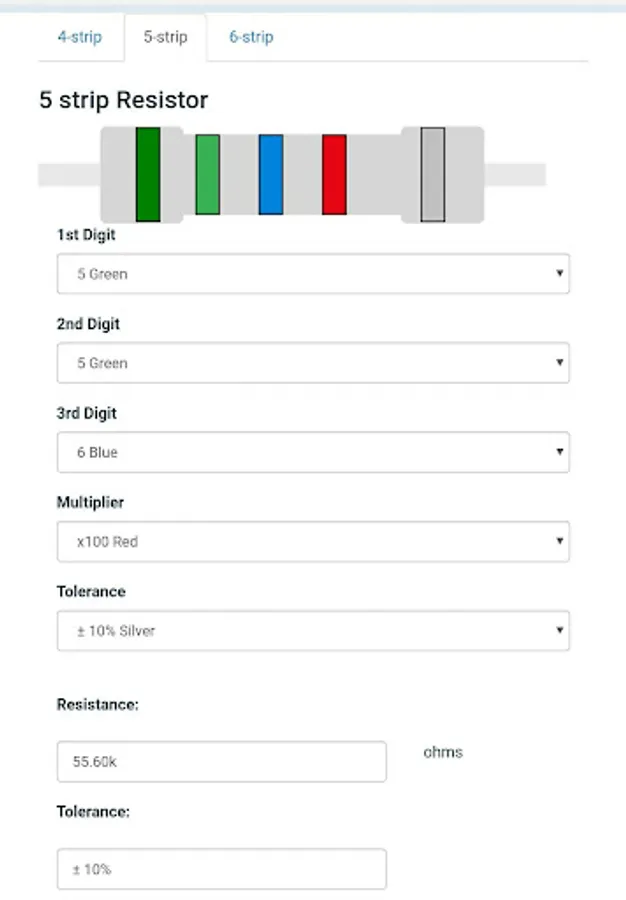
Task: Select the blue third band on the resistor
Action: point(269,173)
